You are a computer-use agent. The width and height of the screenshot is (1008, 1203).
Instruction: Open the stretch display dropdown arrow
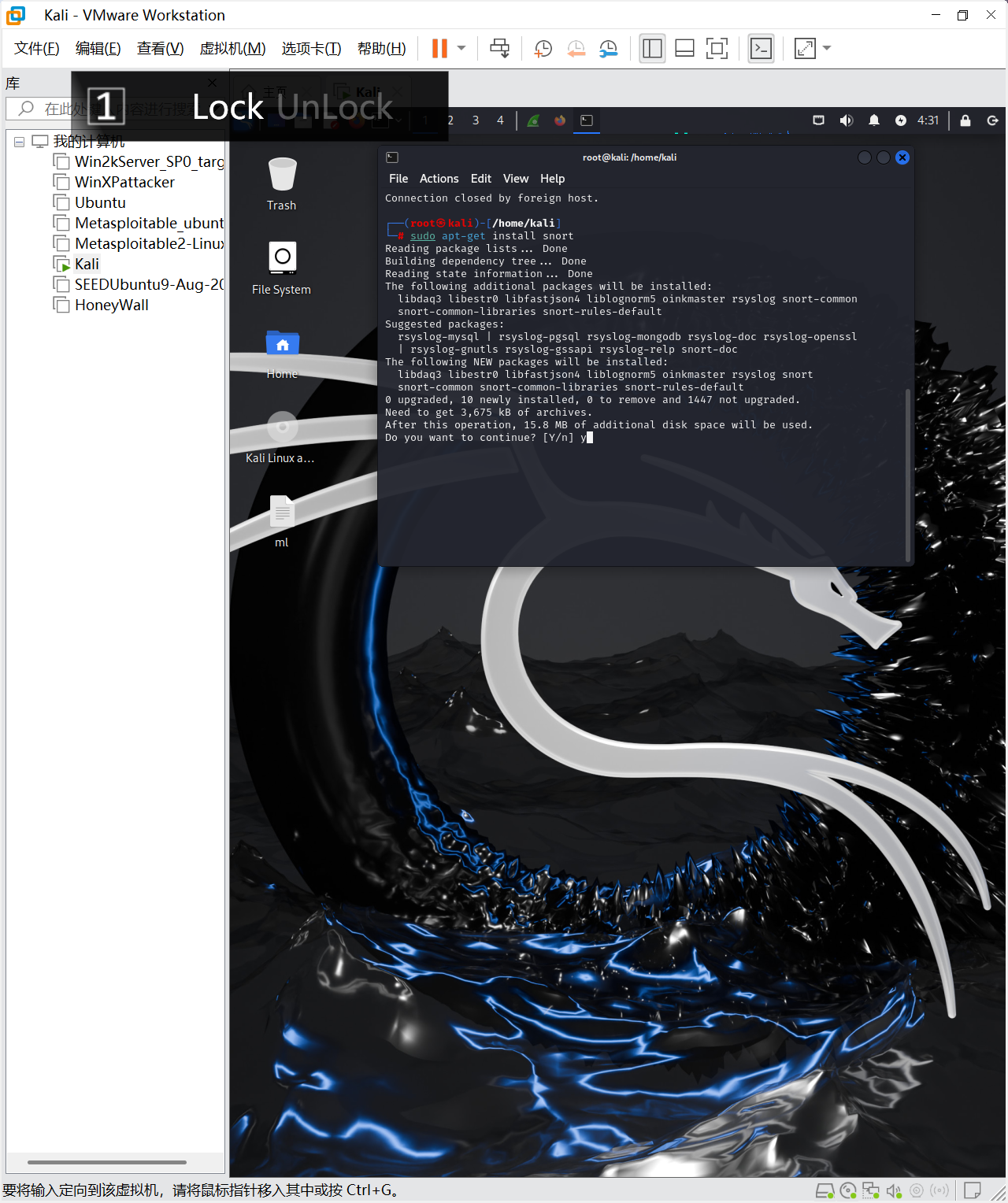click(x=827, y=49)
